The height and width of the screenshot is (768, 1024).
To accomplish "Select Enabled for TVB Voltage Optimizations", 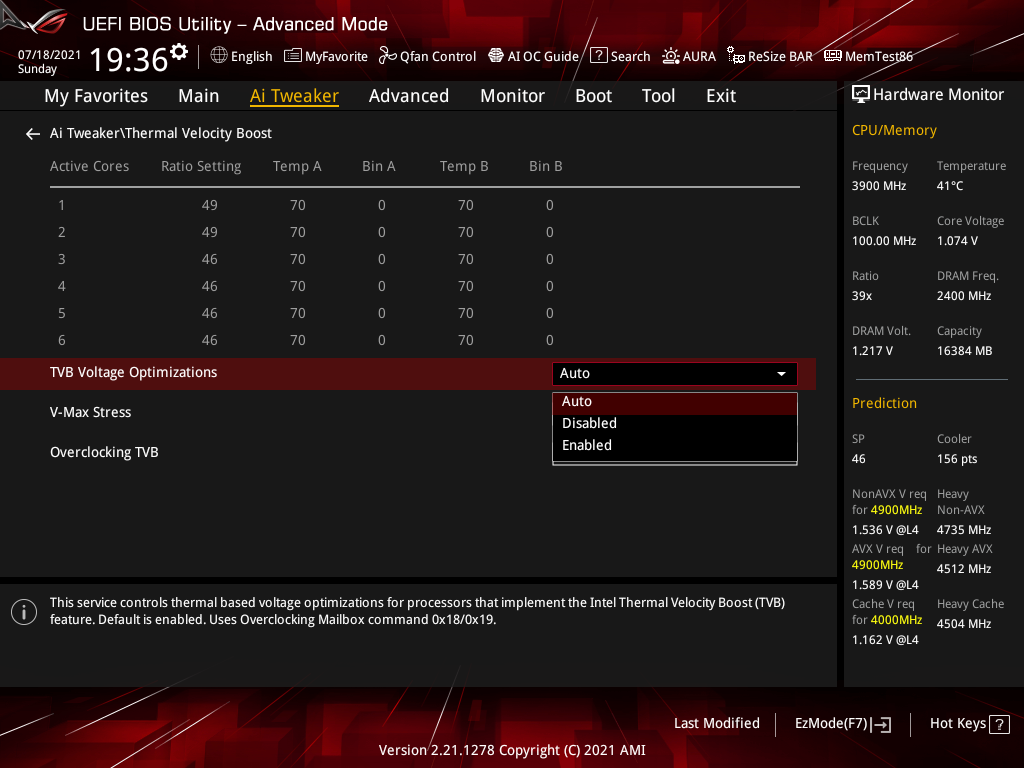I will [586, 445].
